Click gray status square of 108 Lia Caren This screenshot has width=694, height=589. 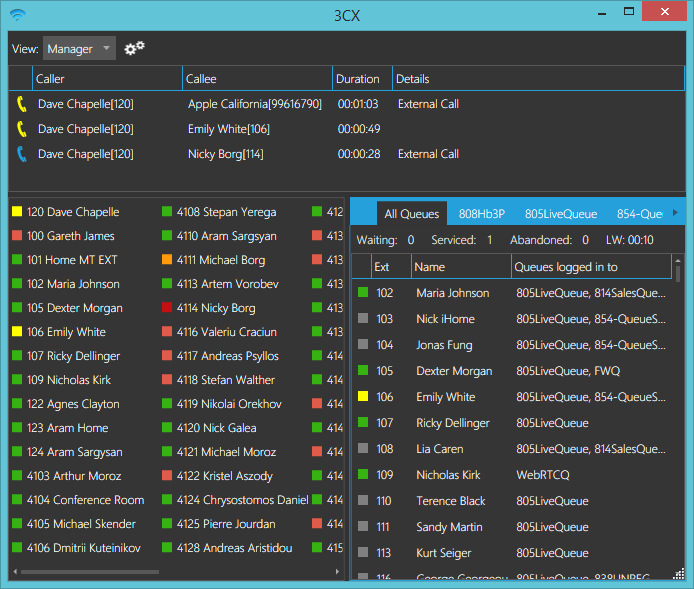tap(363, 448)
